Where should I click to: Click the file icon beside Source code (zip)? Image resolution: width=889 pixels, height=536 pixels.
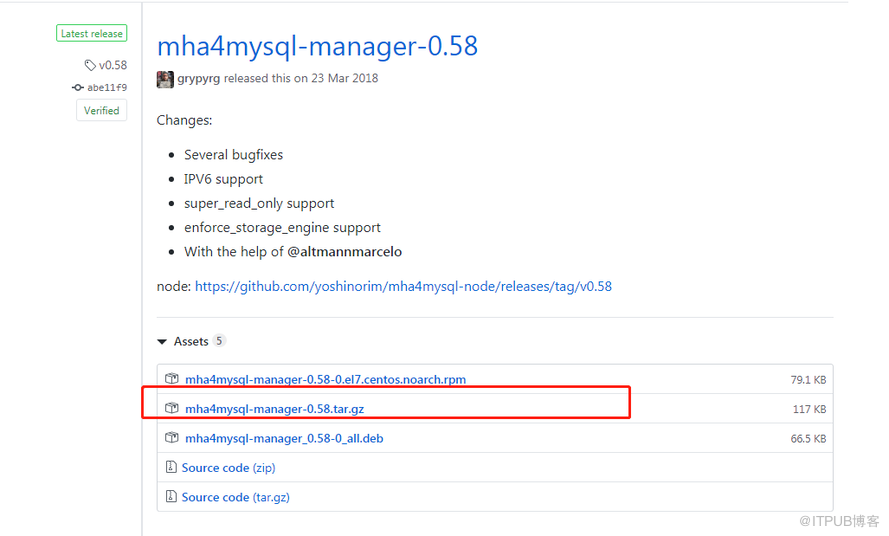pos(171,468)
